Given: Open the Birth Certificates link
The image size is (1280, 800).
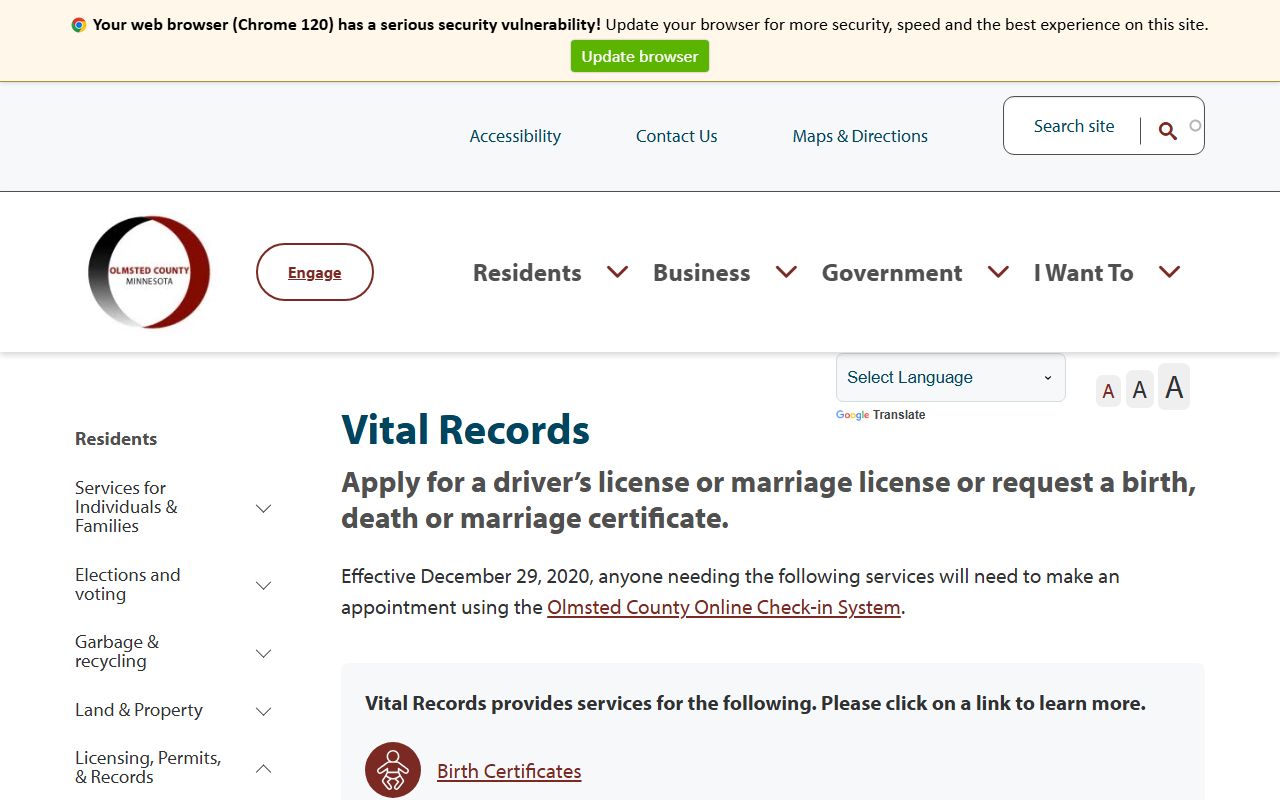Looking at the screenshot, I should [x=509, y=771].
